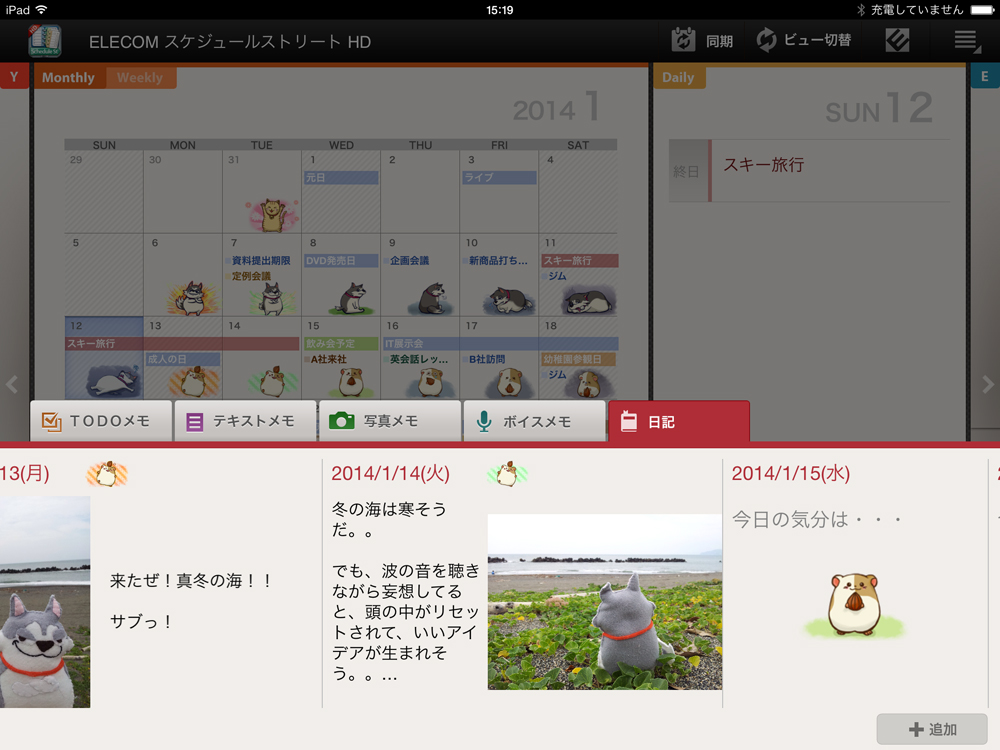Viewport: 1000px width, 750px height.
Task: Click the 追加 add button
Action: point(932,729)
